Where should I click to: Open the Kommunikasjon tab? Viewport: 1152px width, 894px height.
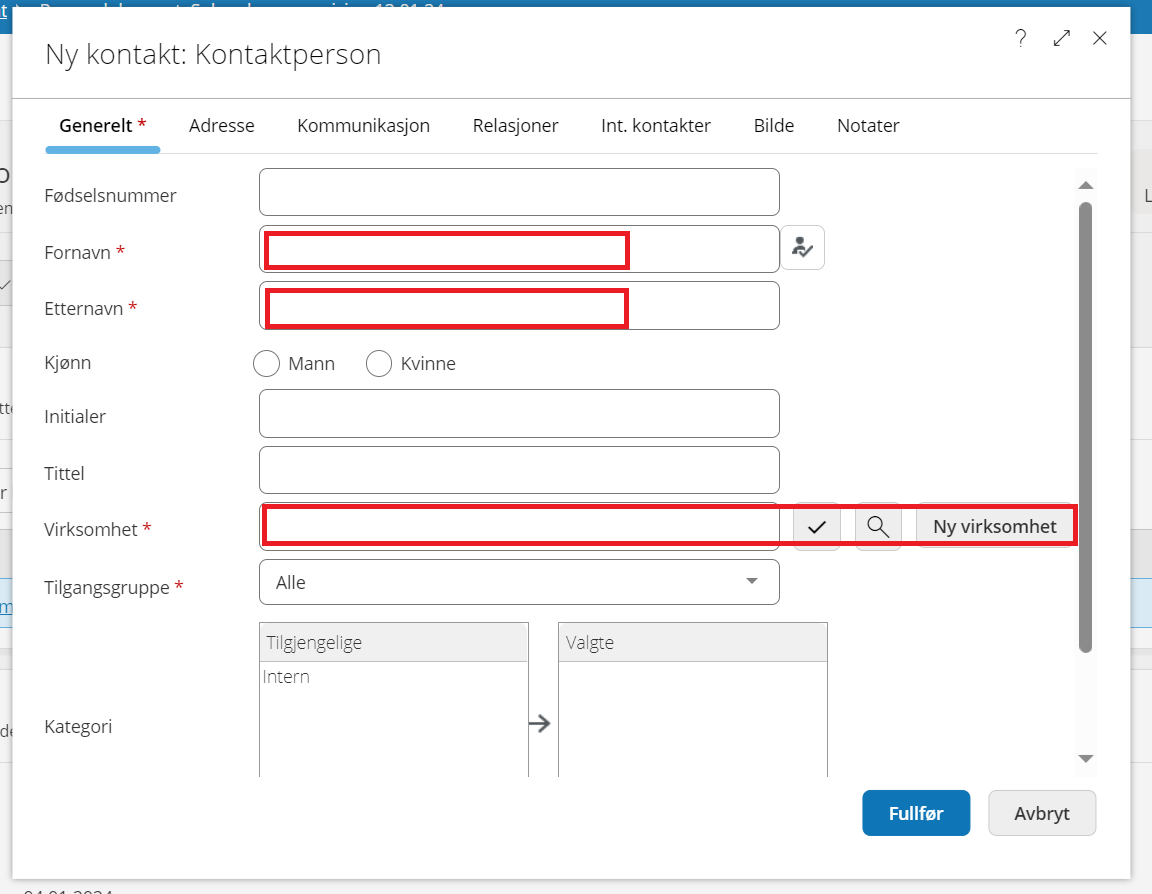[x=363, y=126]
